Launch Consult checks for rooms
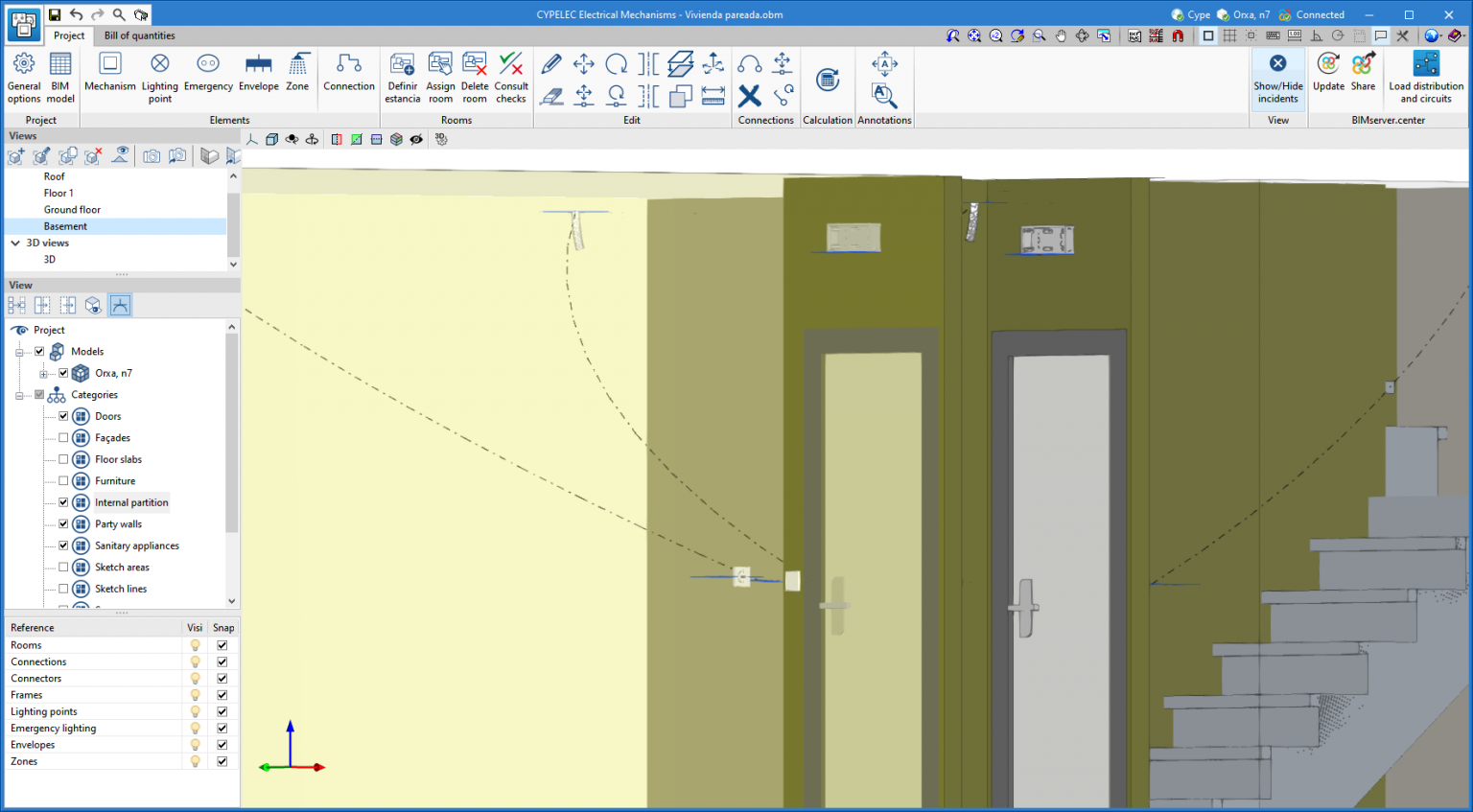This screenshot has height=812, width=1473. [511, 78]
